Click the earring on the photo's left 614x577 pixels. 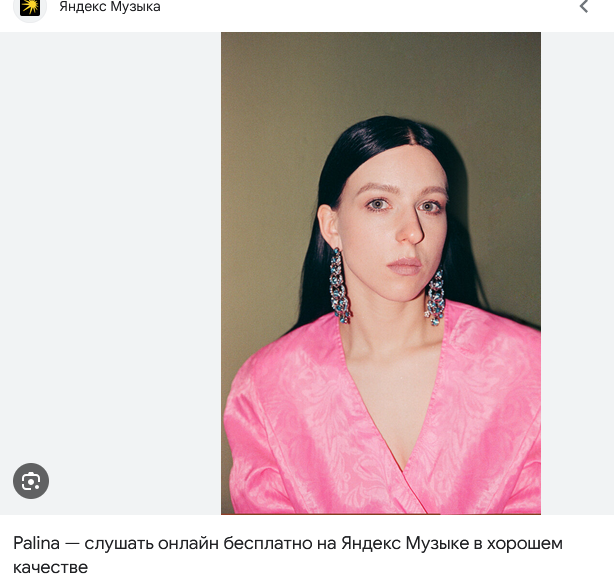339,286
